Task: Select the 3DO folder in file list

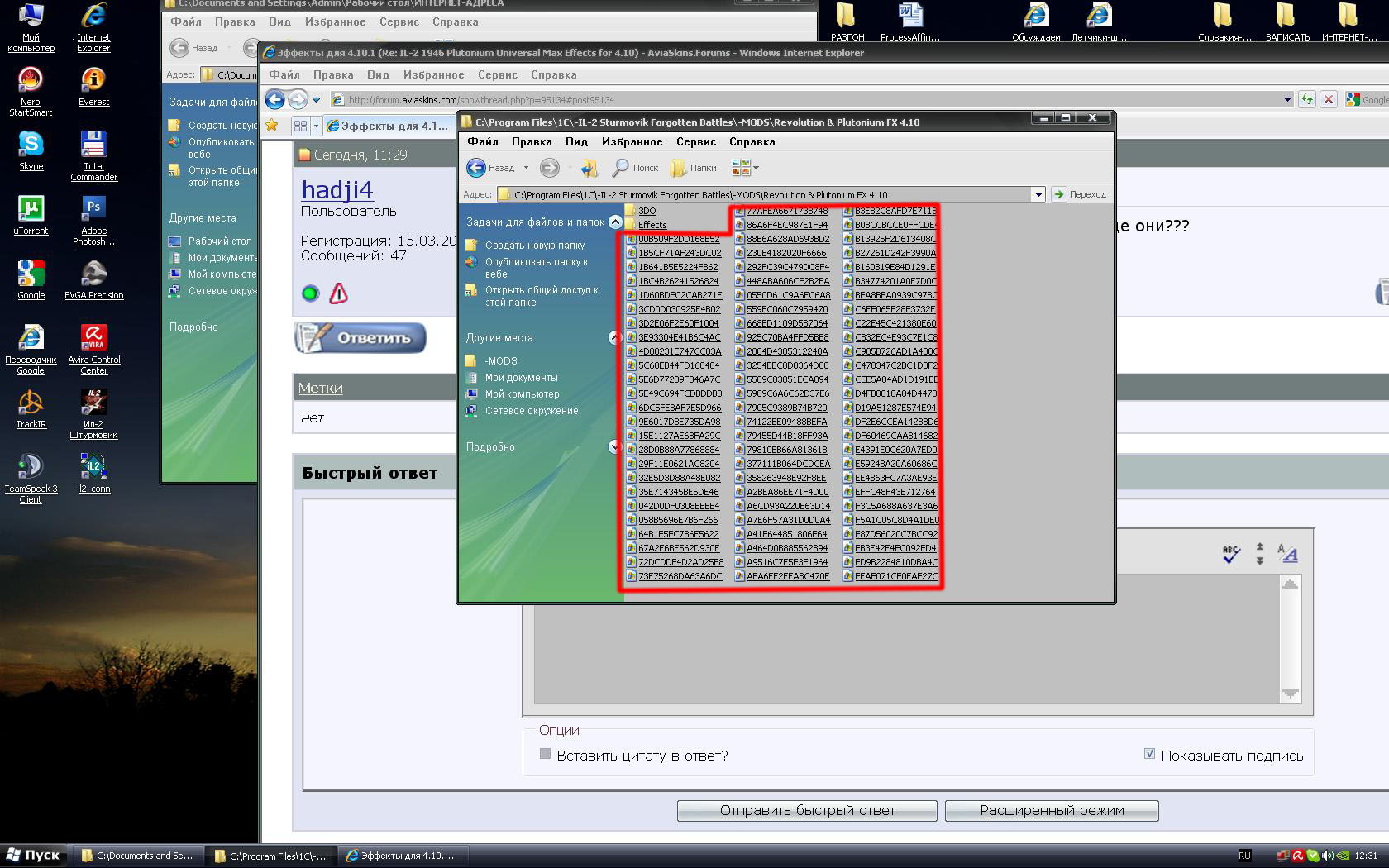Action: [x=641, y=211]
